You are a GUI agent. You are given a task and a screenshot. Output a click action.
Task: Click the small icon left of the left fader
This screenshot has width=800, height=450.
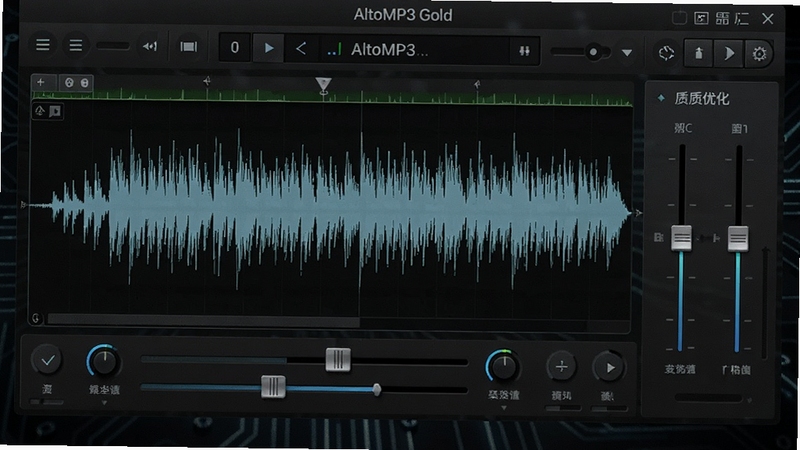pyautogui.click(x=659, y=237)
